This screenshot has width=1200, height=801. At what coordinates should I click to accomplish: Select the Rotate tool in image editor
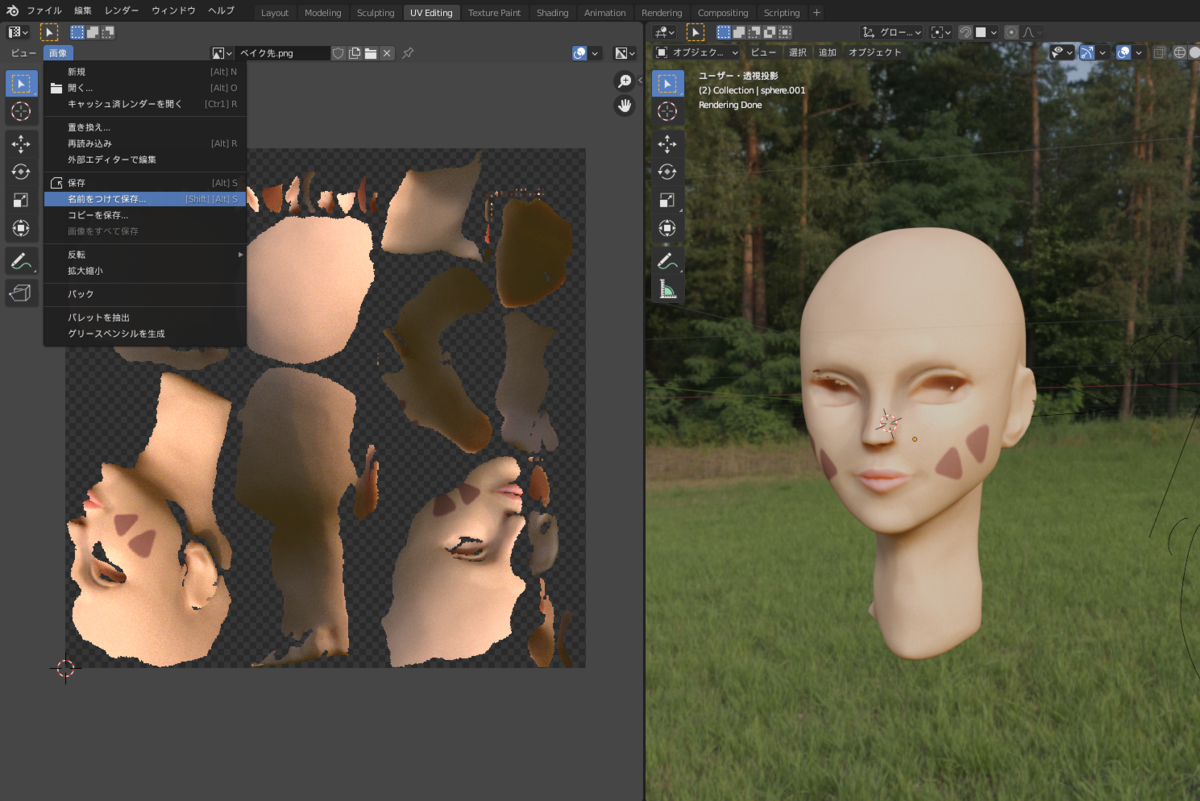[21, 172]
